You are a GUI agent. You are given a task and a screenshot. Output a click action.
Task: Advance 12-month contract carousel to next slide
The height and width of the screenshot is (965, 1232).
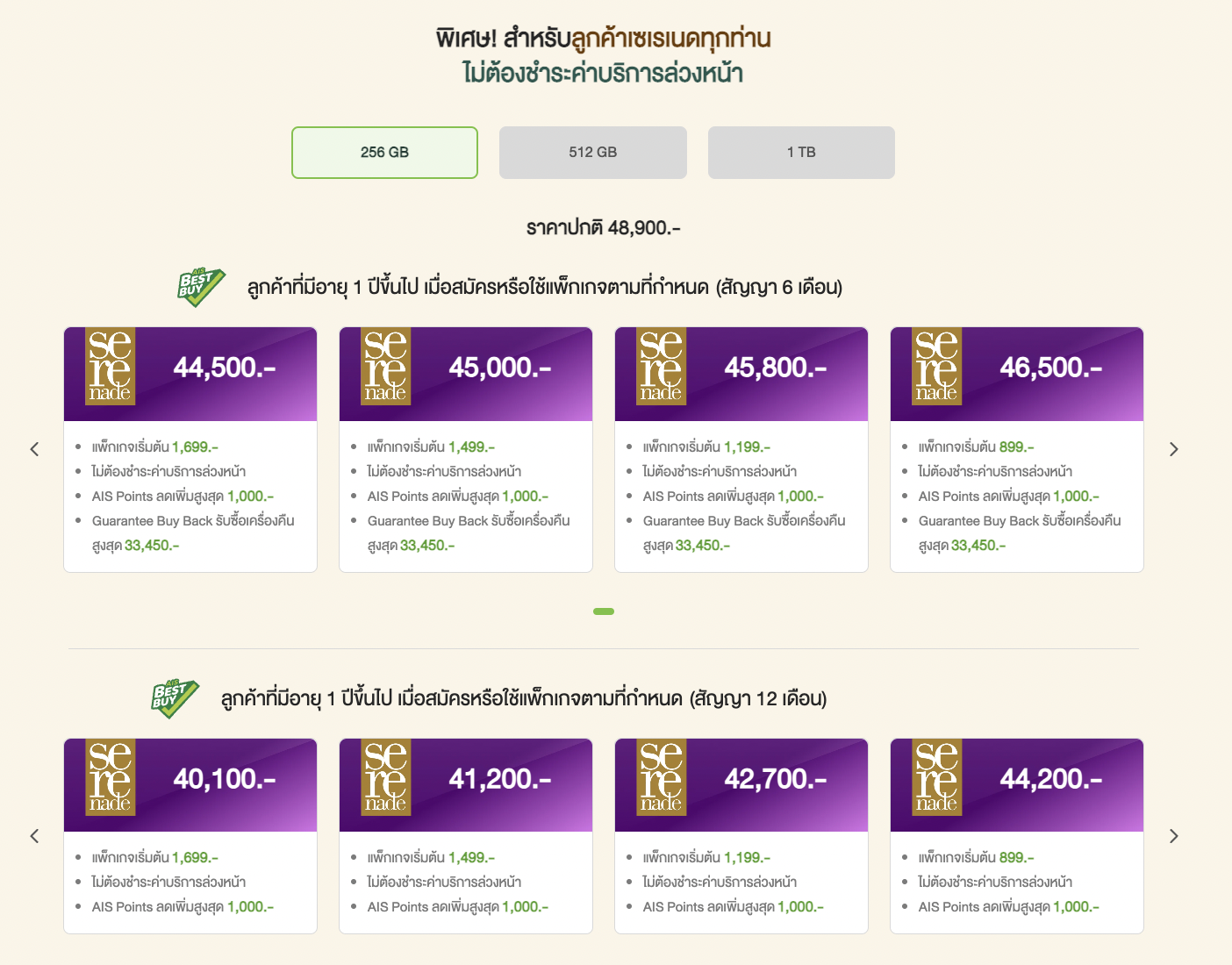1173,836
